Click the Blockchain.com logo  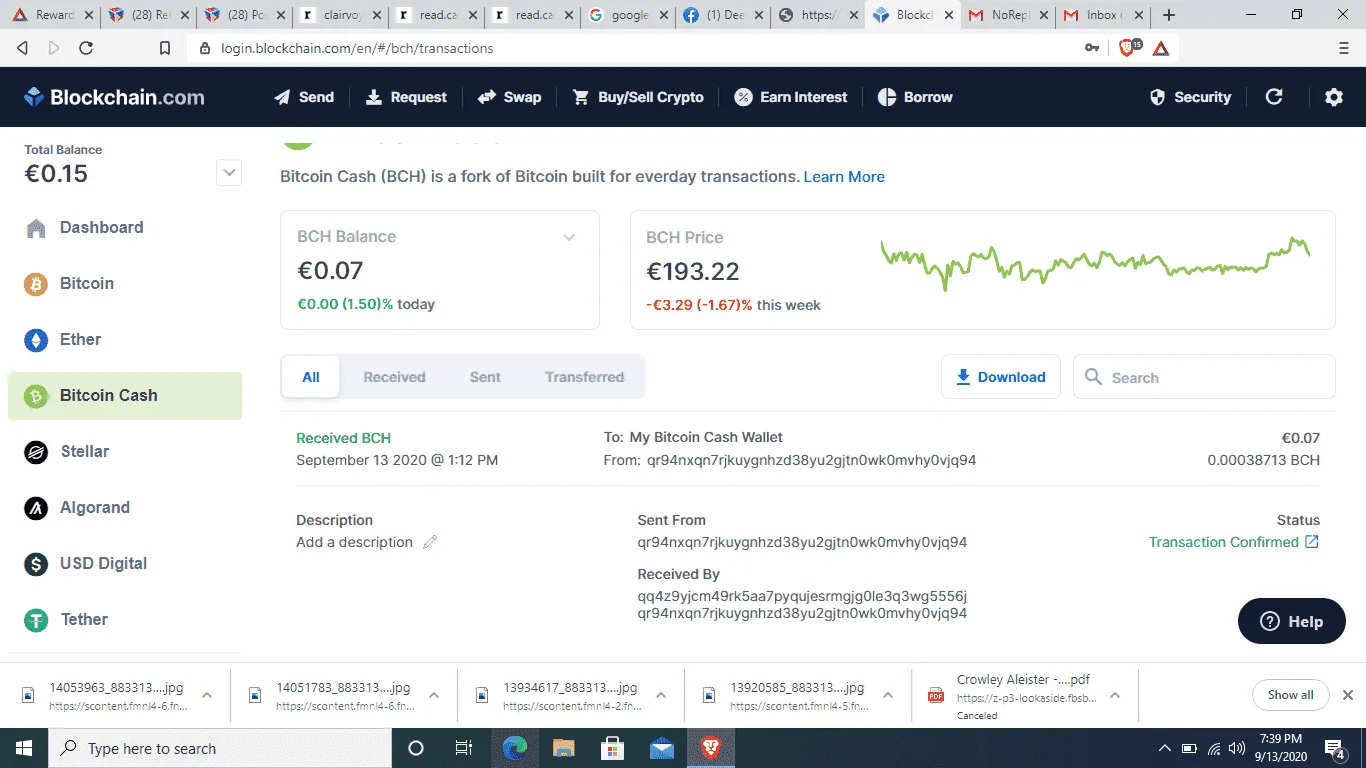(x=114, y=97)
